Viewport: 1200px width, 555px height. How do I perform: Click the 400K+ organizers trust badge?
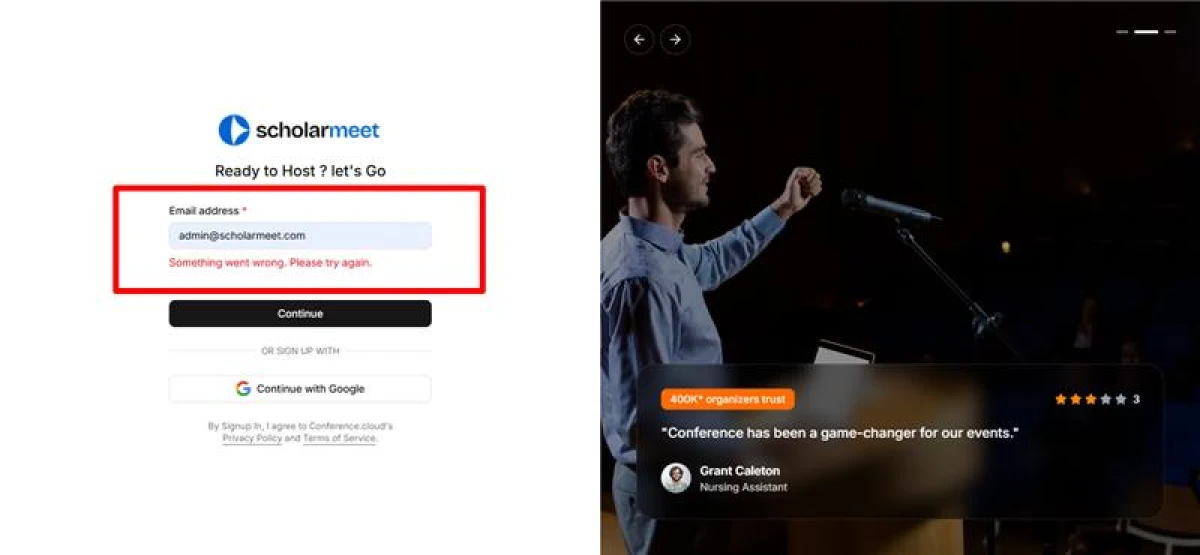(x=728, y=399)
